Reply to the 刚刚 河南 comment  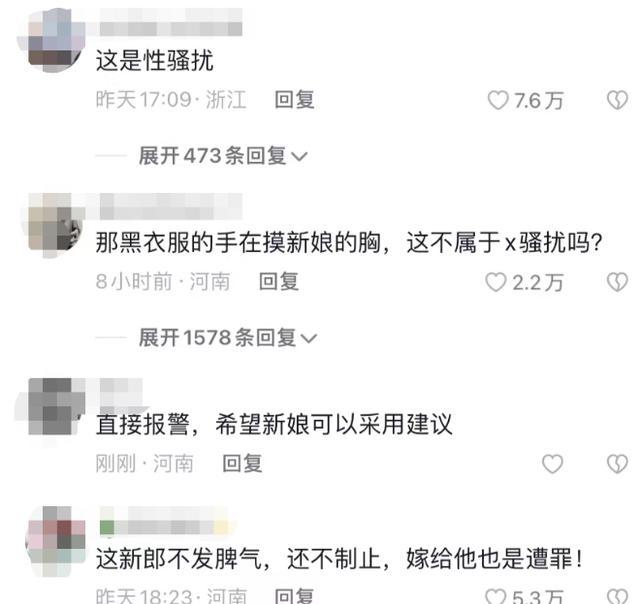click(242, 464)
